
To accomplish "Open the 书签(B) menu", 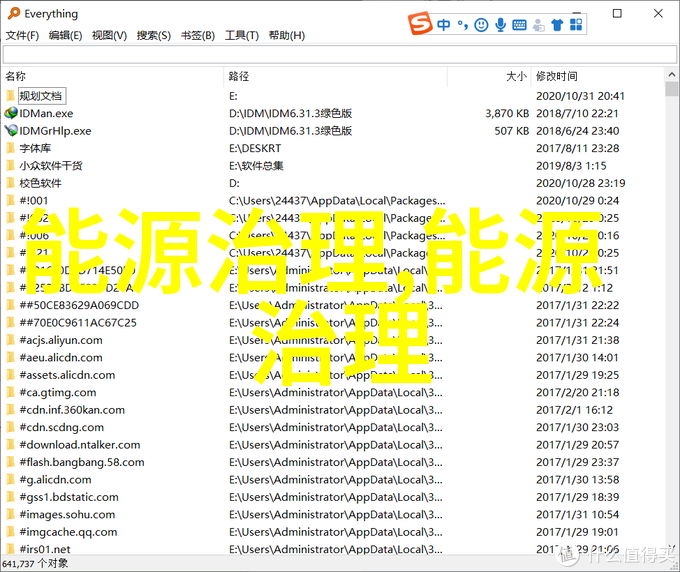I will (x=198, y=36).
